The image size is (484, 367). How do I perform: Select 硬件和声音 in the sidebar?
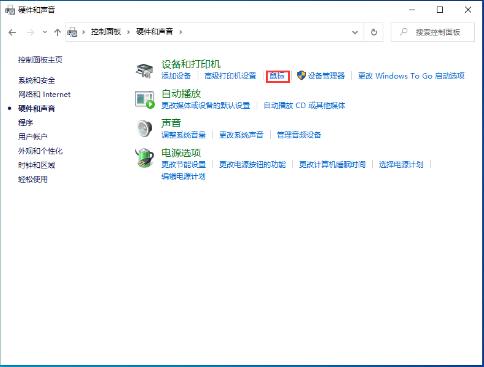[x=37, y=109]
